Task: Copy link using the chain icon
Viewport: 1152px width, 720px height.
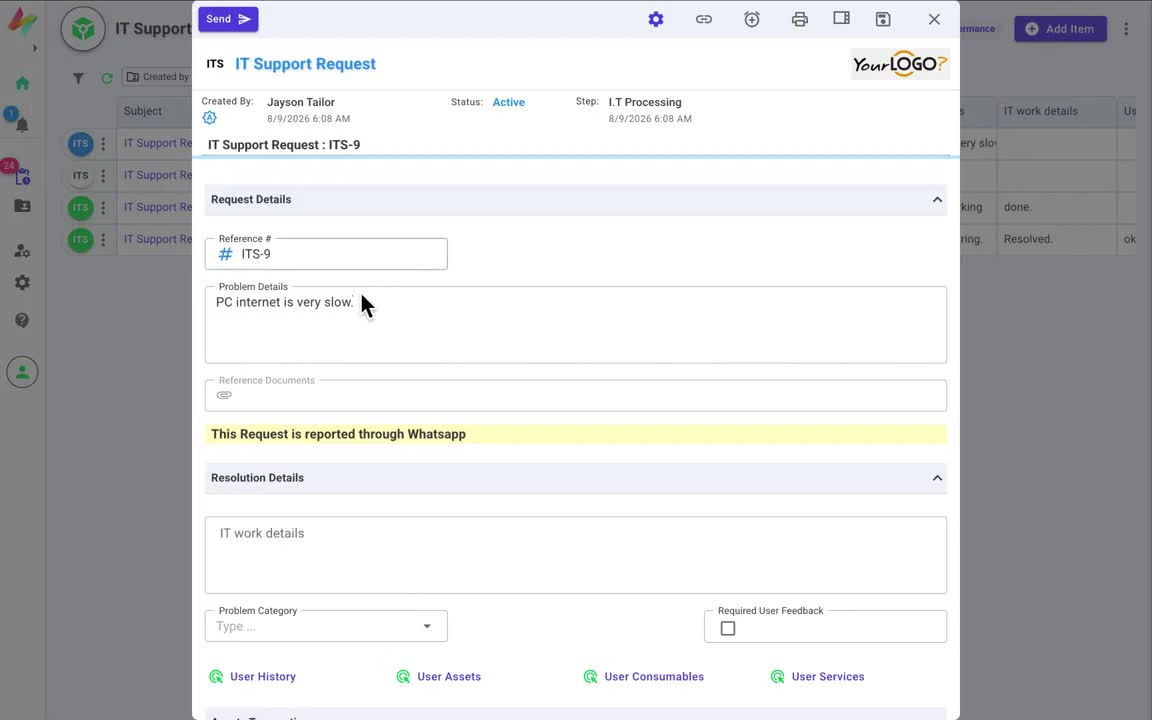Action: [x=704, y=20]
